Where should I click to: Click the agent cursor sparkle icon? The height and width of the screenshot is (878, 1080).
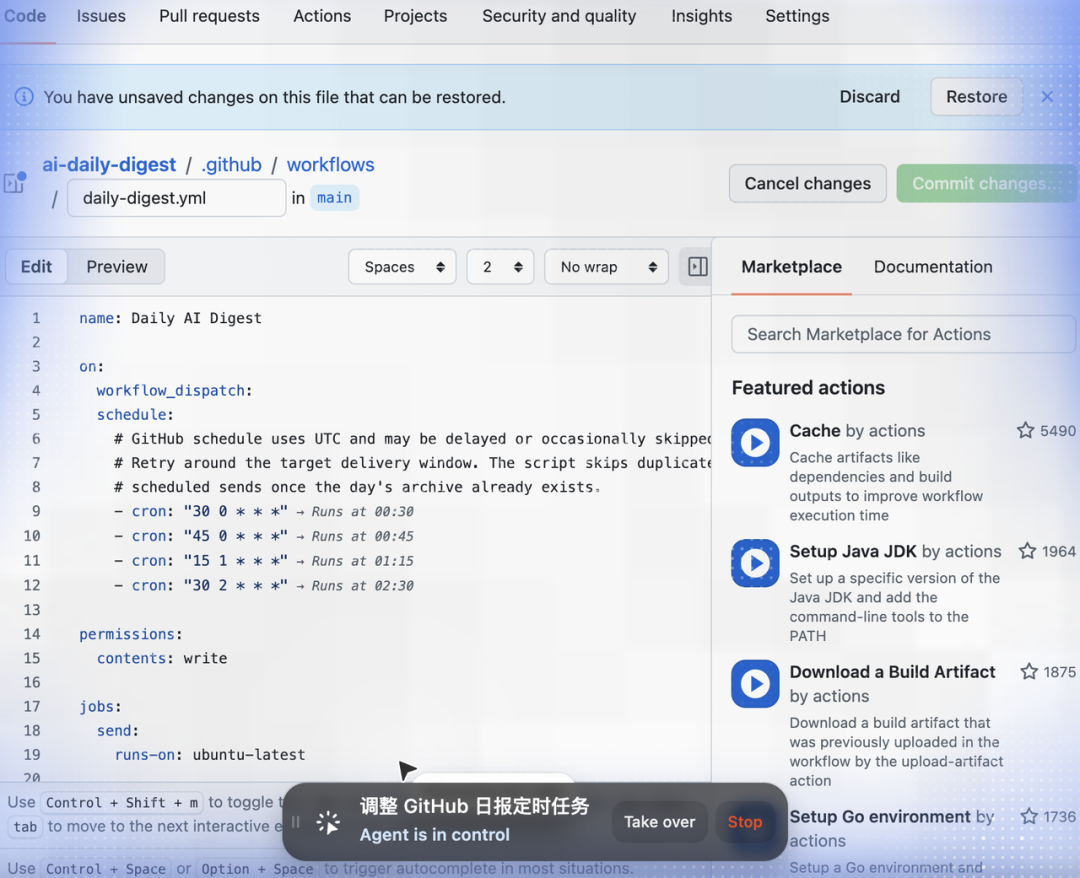click(328, 822)
